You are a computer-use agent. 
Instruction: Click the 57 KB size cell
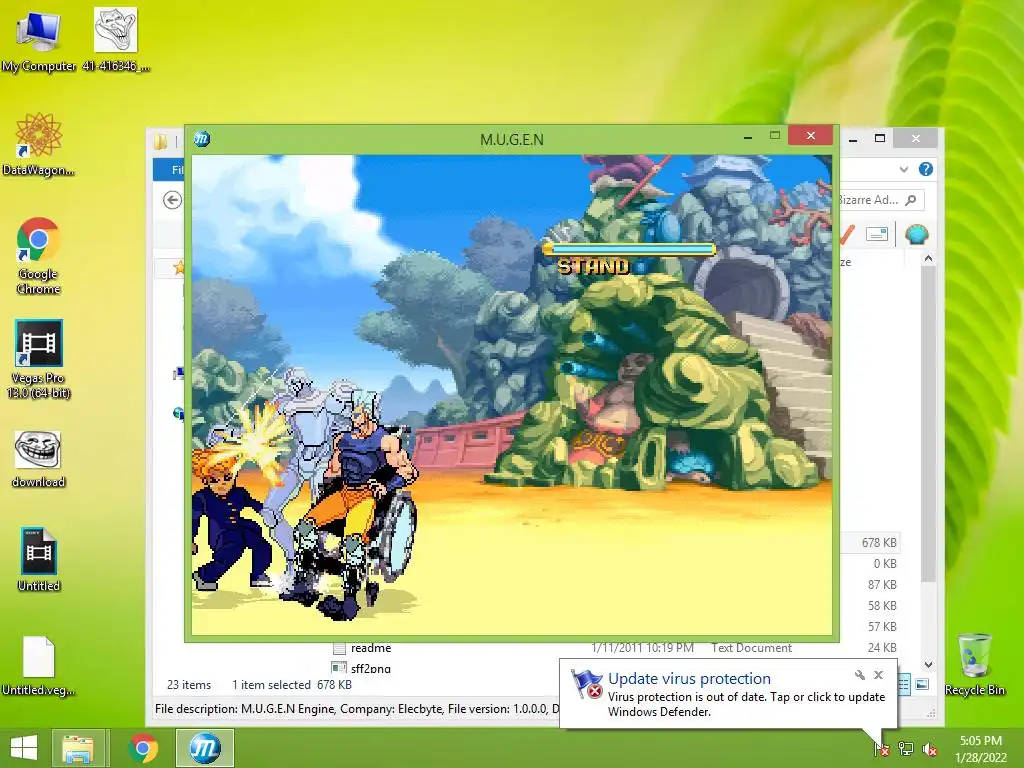coord(882,626)
